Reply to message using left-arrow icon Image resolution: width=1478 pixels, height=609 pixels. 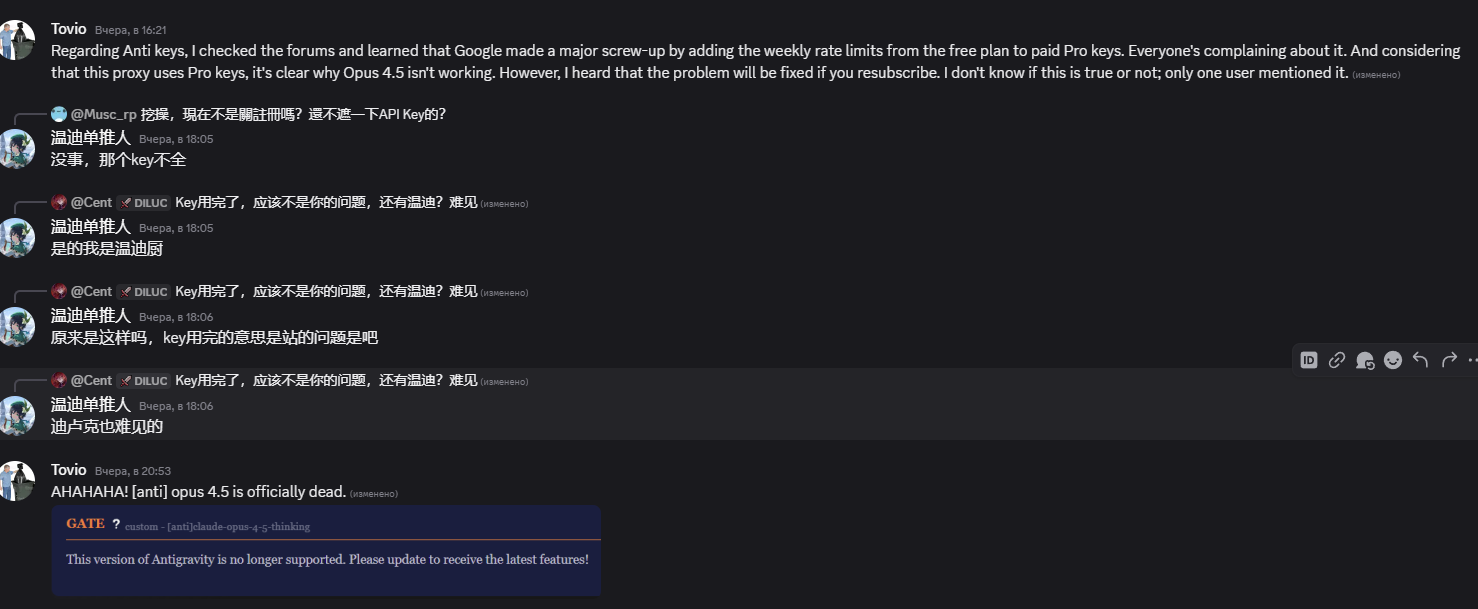pos(1420,360)
